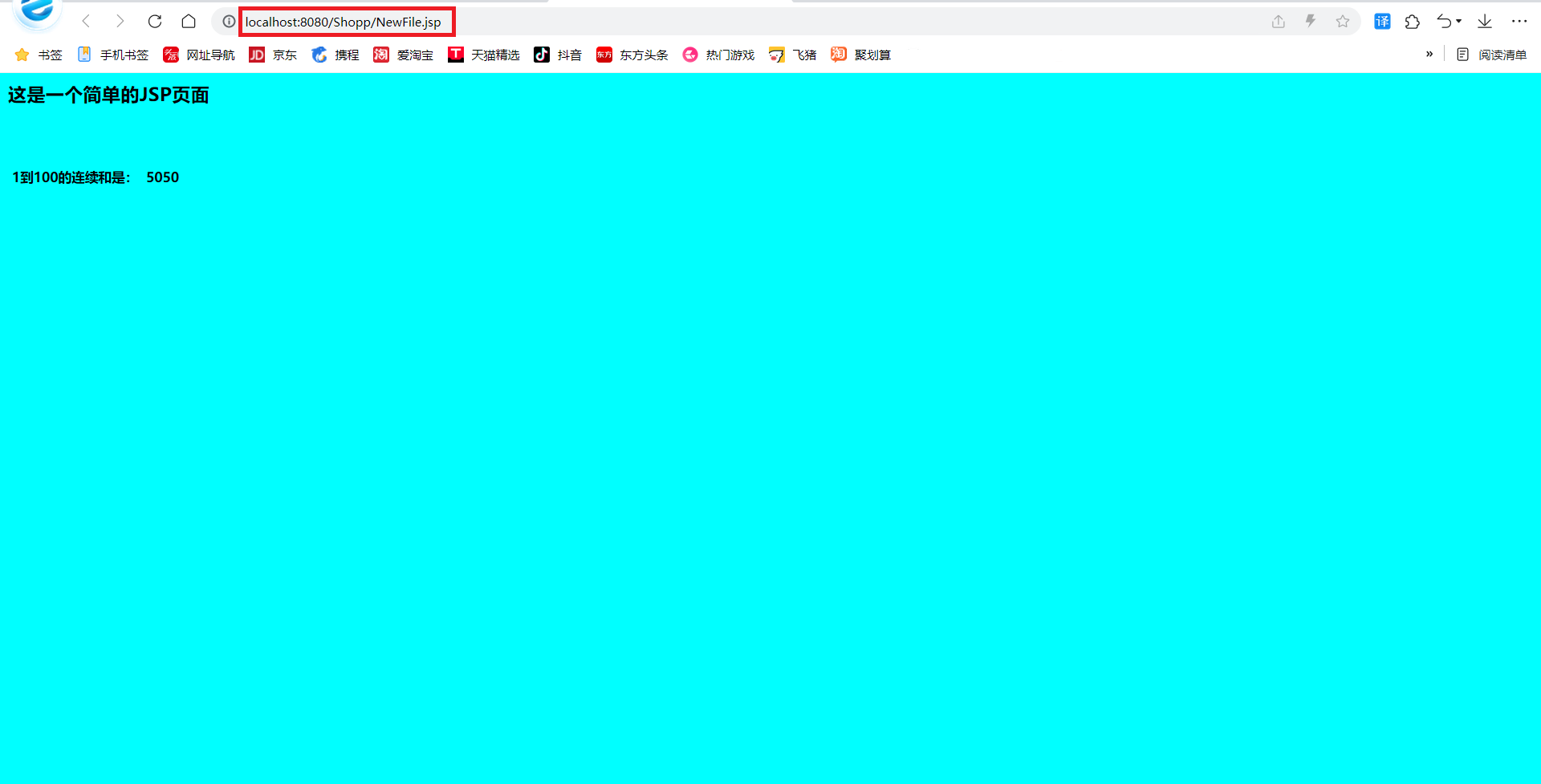Open the 聚划算 bookmark
Viewport: 1541px width, 784px height.
coord(861,55)
